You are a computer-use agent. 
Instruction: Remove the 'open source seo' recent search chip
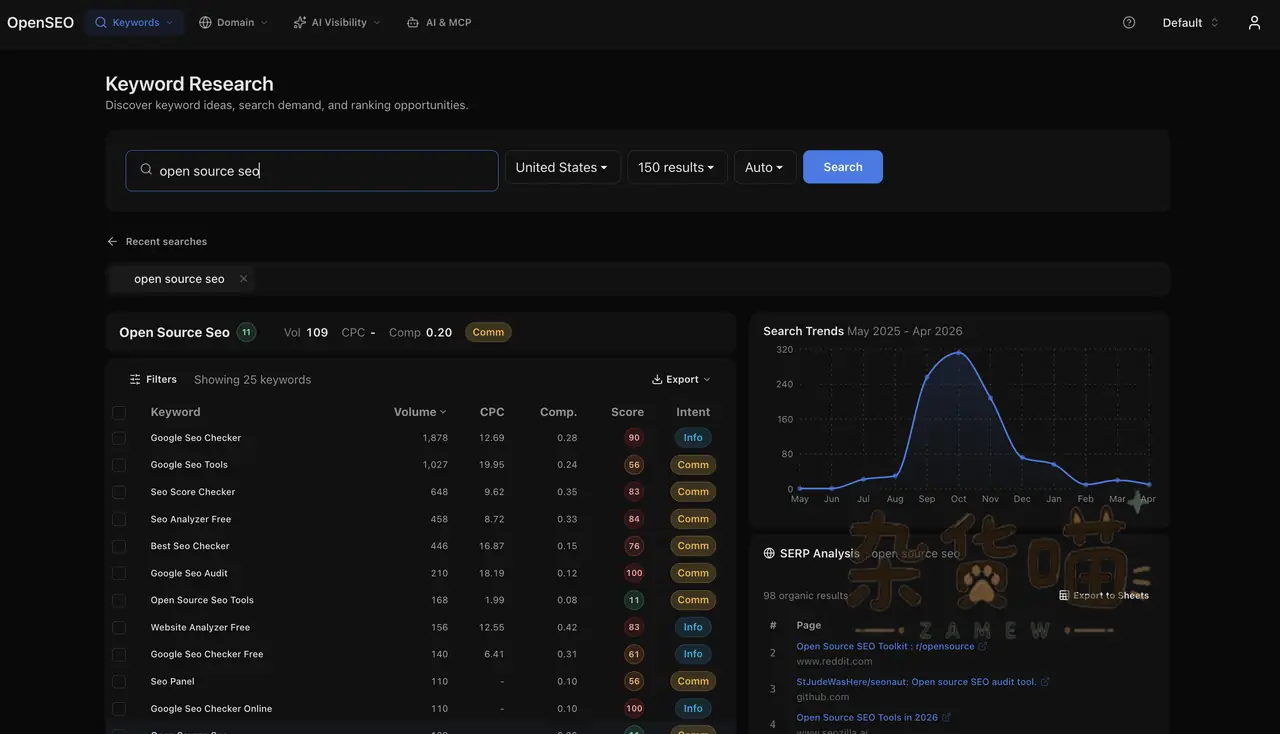[x=243, y=279]
